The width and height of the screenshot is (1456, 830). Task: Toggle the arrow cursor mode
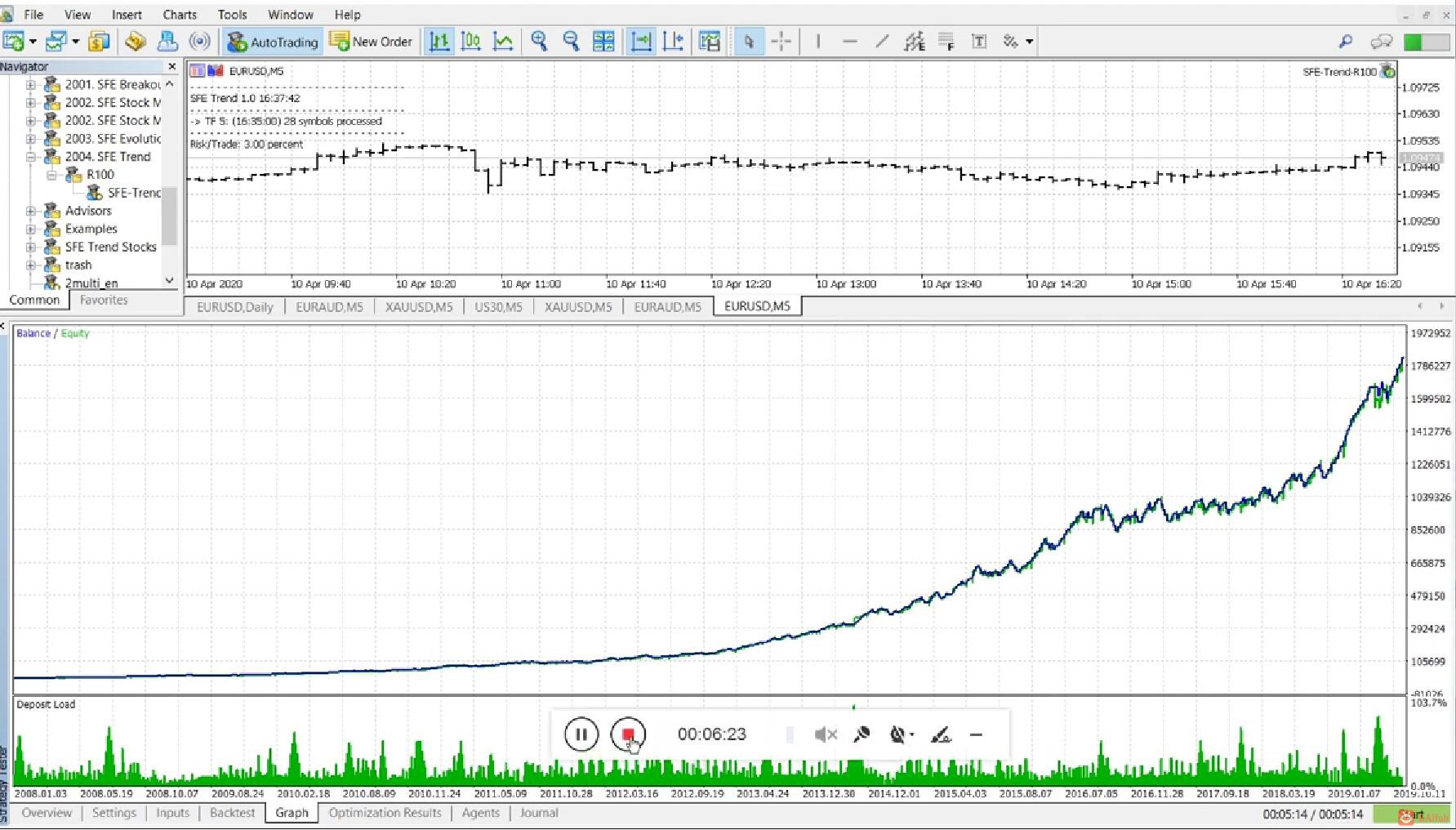point(749,41)
